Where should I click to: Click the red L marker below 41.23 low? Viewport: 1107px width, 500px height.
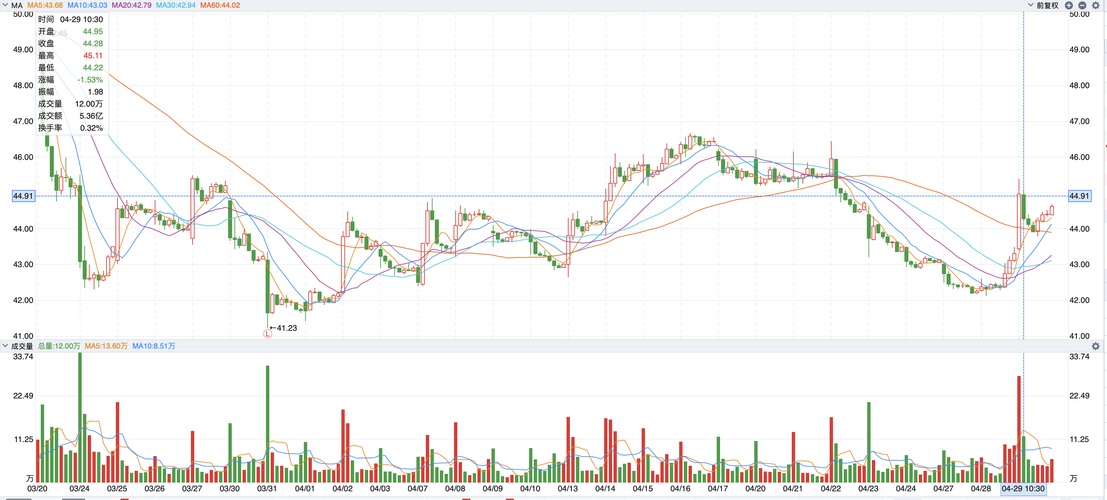coord(267,333)
